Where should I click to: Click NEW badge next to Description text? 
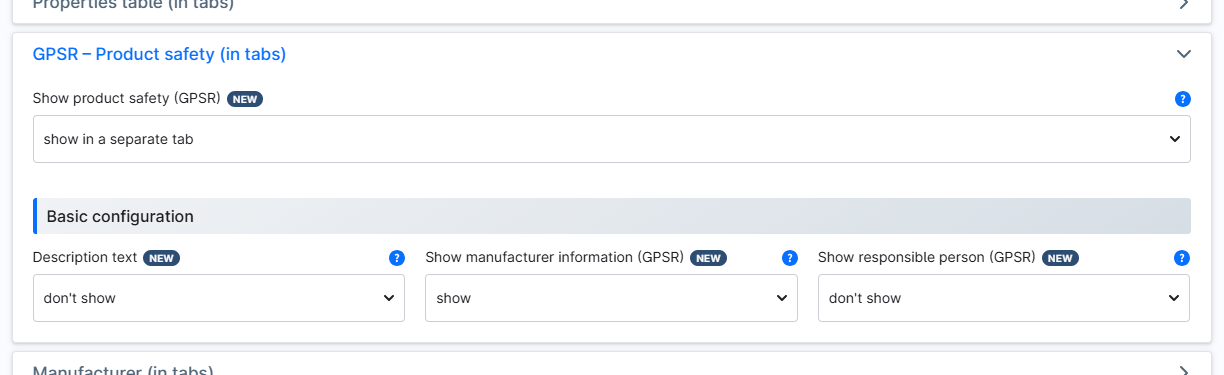pyautogui.click(x=161, y=258)
